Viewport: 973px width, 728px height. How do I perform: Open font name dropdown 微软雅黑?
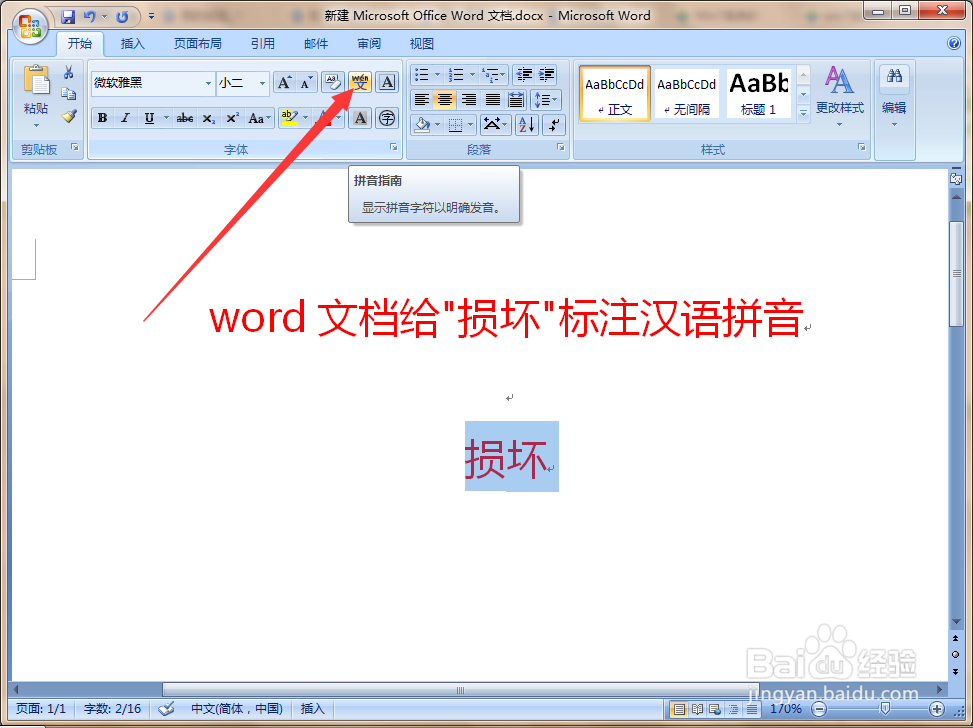pyautogui.click(x=208, y=83)
